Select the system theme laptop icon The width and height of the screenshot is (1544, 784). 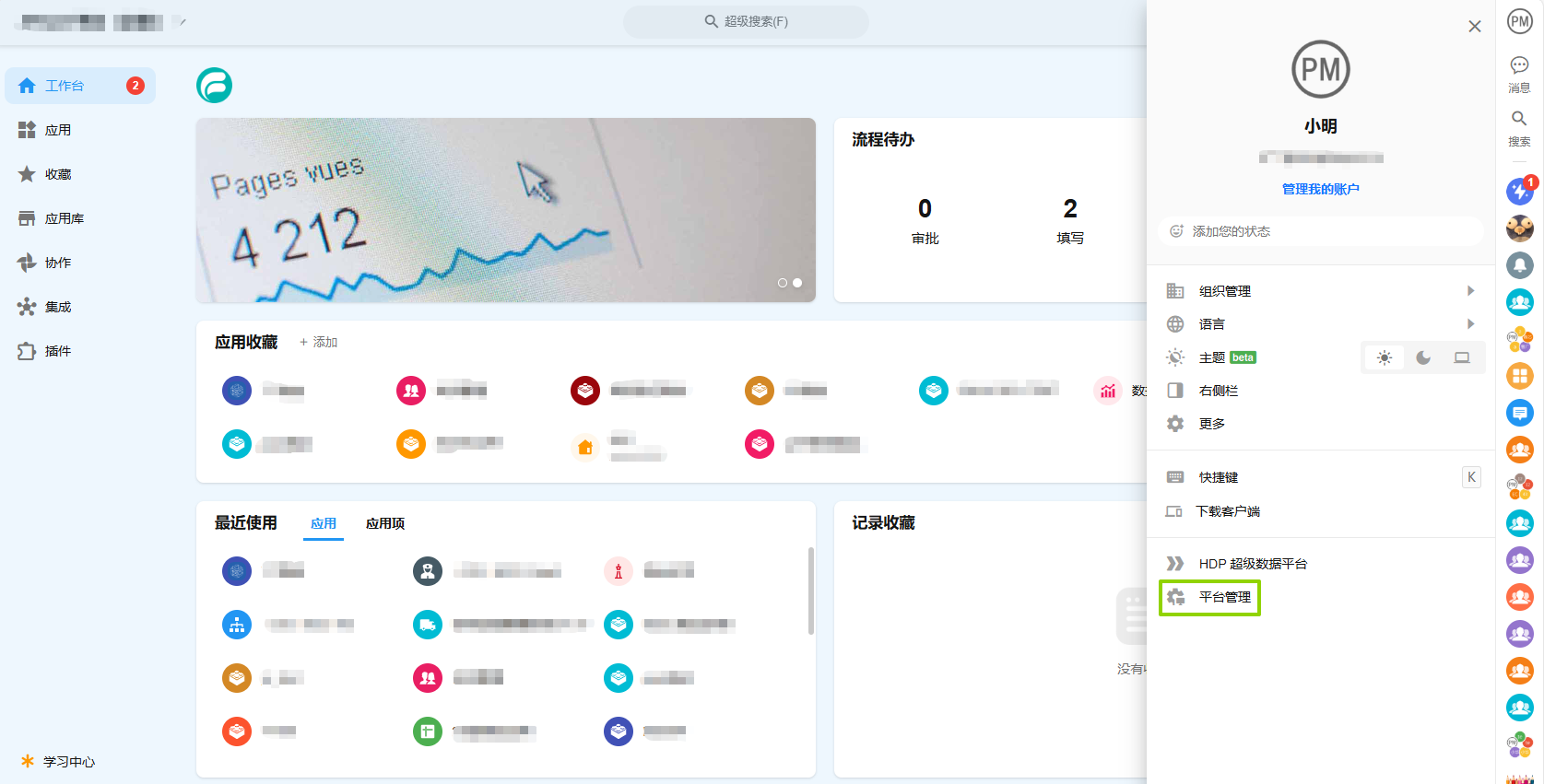coord(1462,357)
